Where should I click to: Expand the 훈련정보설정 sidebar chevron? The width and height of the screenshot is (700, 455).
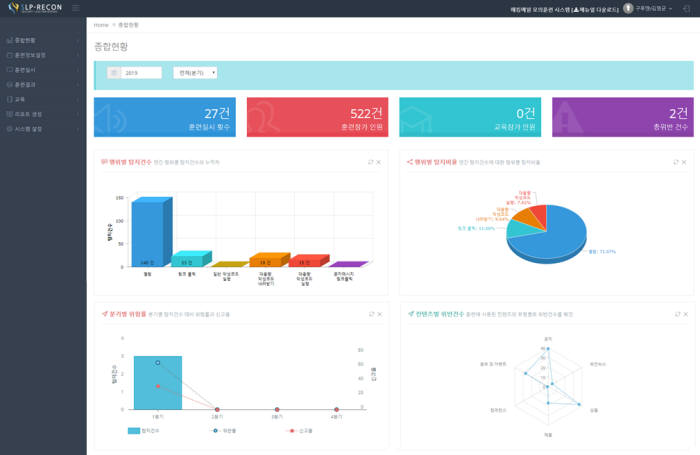pyautogui.click(x=78, y=55)
